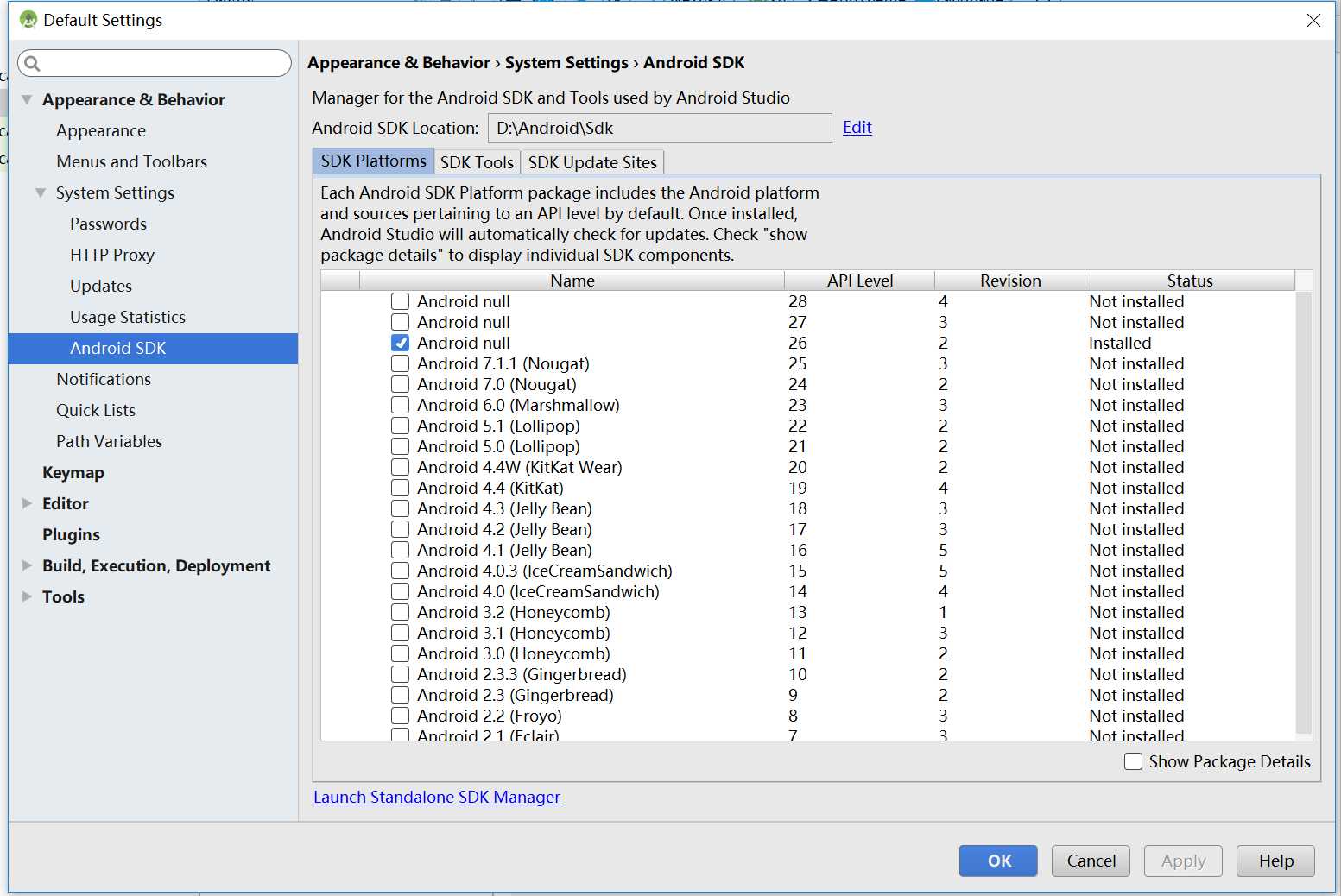Collapse the Appearance & Behavior tree arrow

[x=27, y=99]
